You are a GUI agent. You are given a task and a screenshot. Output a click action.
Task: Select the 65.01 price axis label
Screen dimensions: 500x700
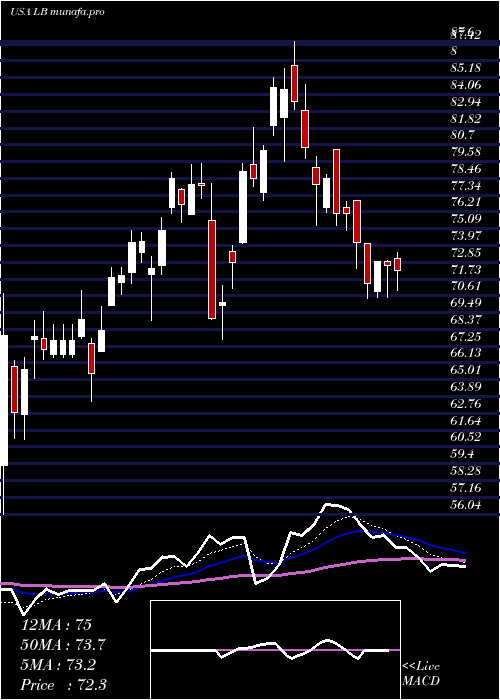click(466, 369)
